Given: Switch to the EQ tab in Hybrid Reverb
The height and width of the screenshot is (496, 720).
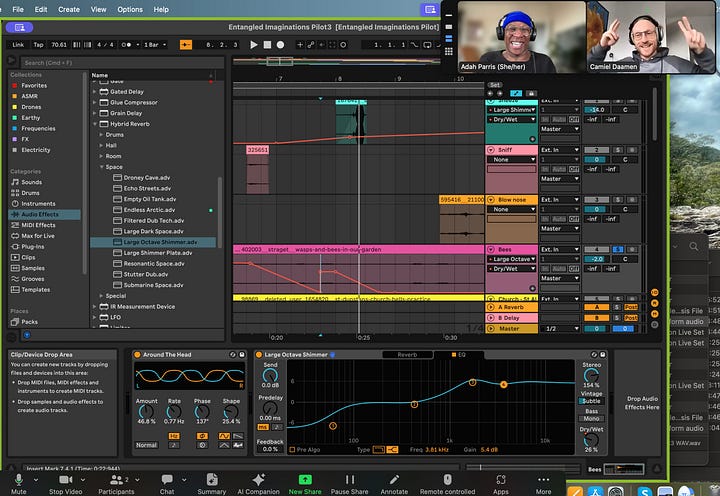Looking at the screenshot, I should pos(458,355).
